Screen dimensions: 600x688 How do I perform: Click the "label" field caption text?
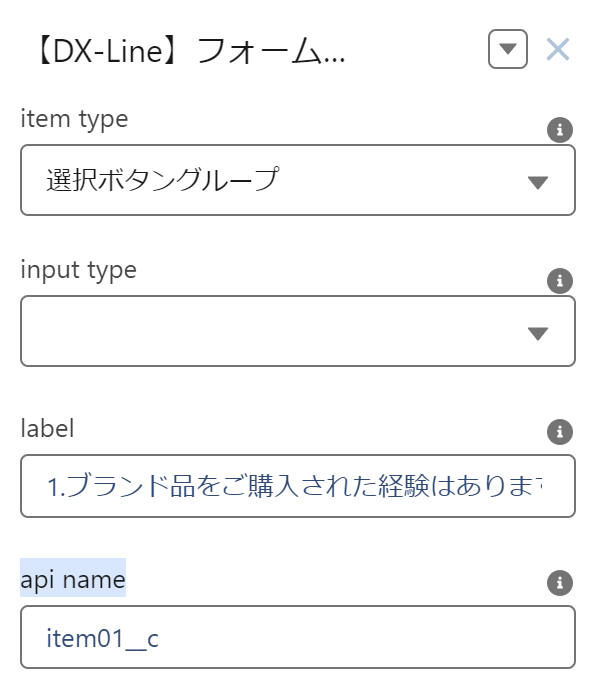[47, 429]
